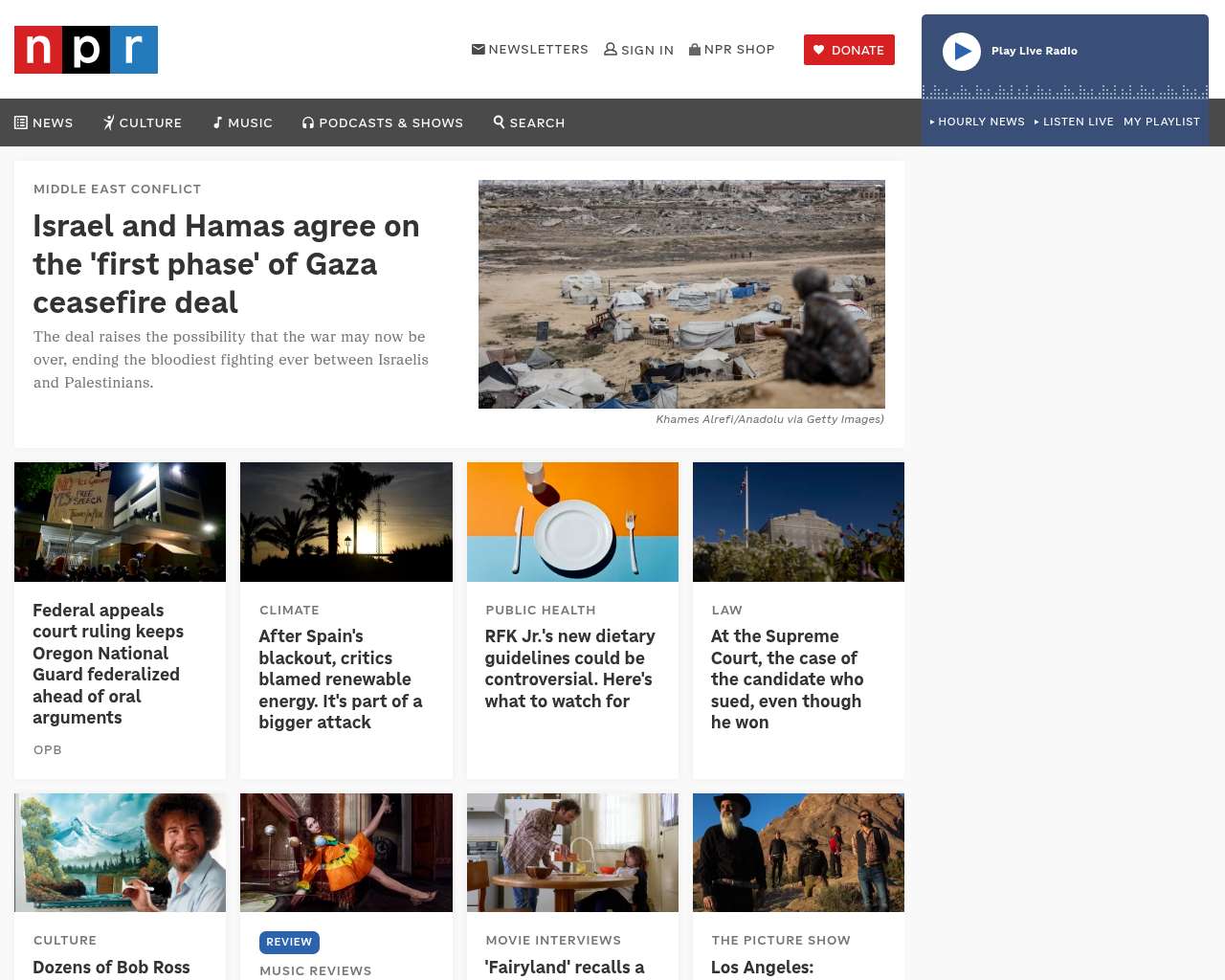Open the Bob Ross painting photo
1225x980 pixels.
click(121, 853)
